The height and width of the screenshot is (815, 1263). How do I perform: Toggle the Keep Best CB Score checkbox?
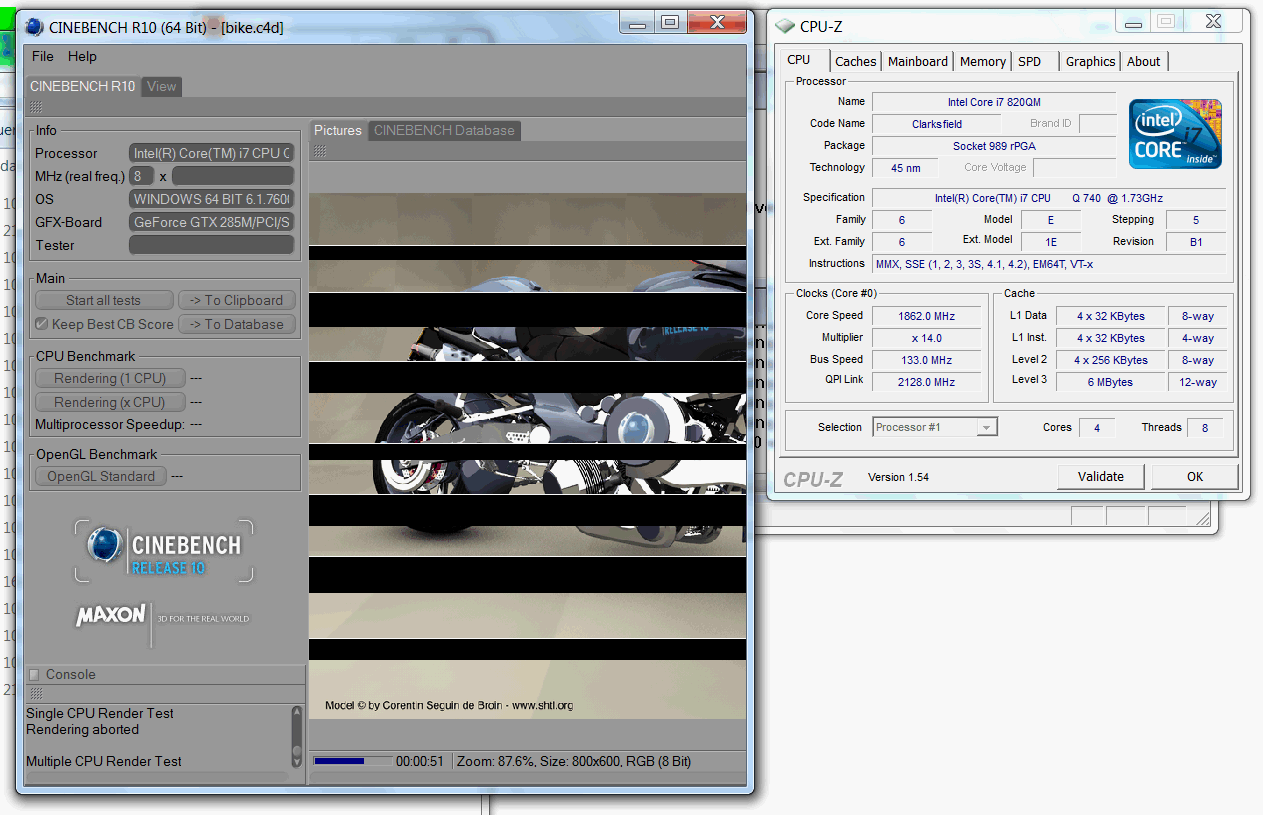pos(42,324)
